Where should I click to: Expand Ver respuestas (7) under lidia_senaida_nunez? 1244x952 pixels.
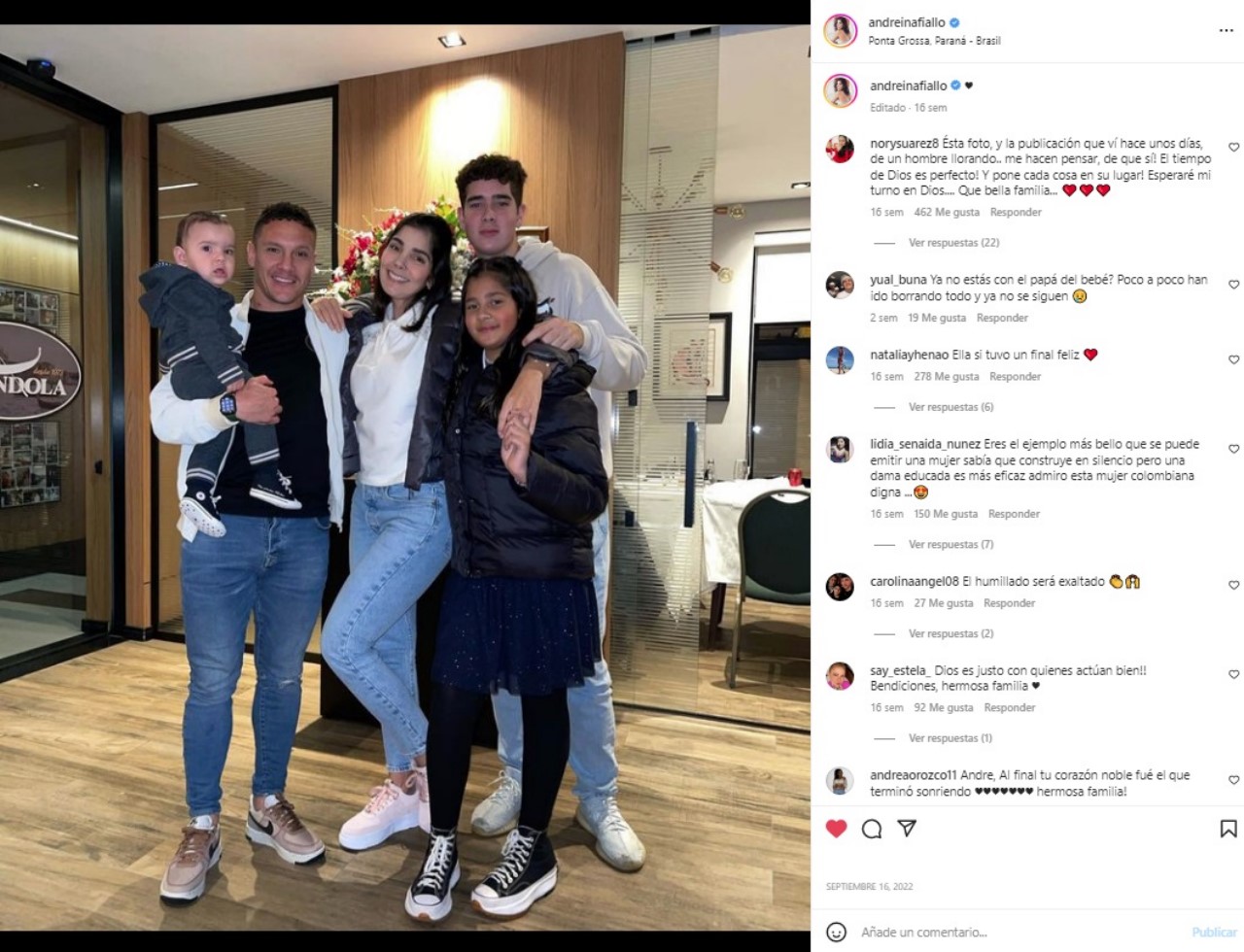click(950, 544)
